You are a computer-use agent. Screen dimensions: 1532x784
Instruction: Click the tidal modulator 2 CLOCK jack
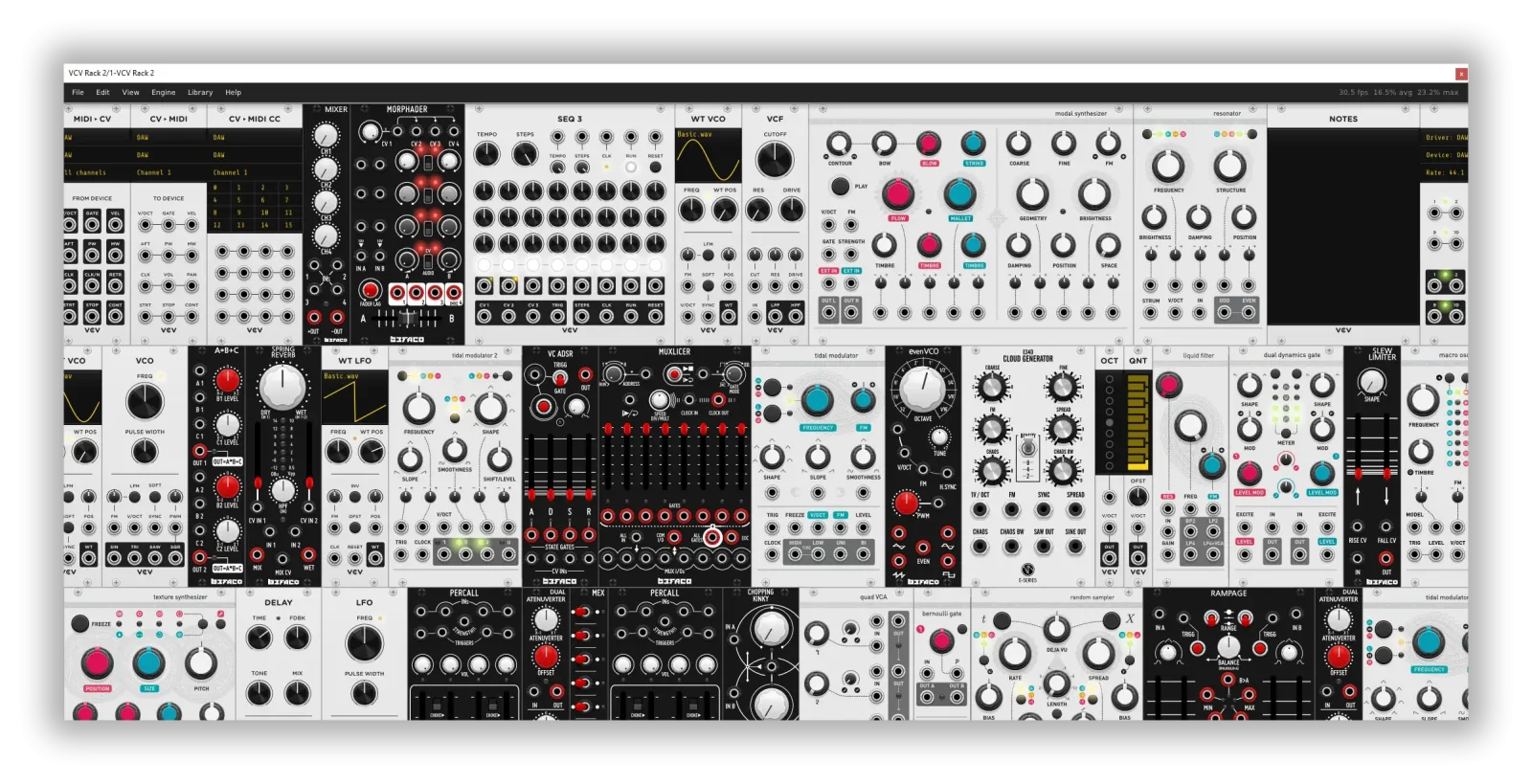(422, 554)
